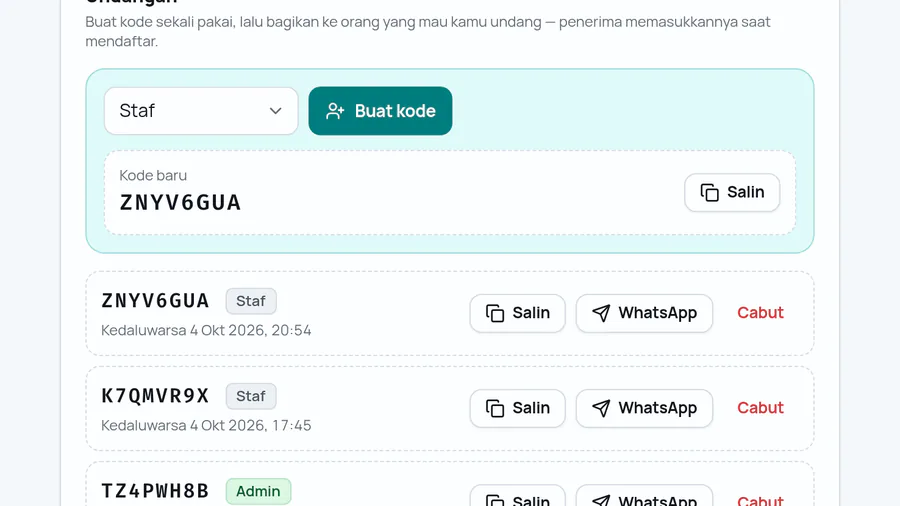Click the Kode baru label
The image size is (900, 506).
click(x=153, y=175)
